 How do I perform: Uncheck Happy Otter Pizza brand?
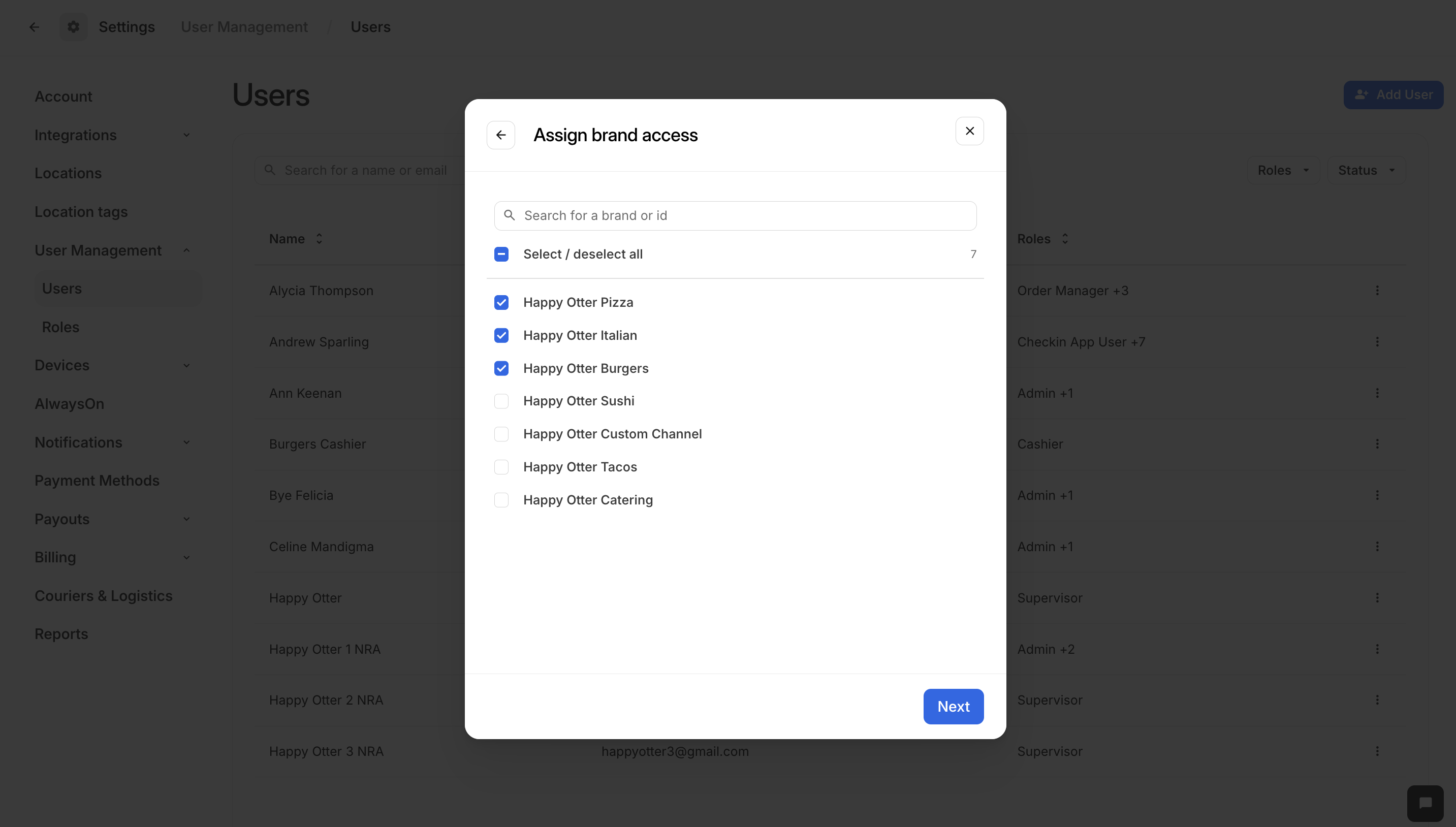coord(501,302)
